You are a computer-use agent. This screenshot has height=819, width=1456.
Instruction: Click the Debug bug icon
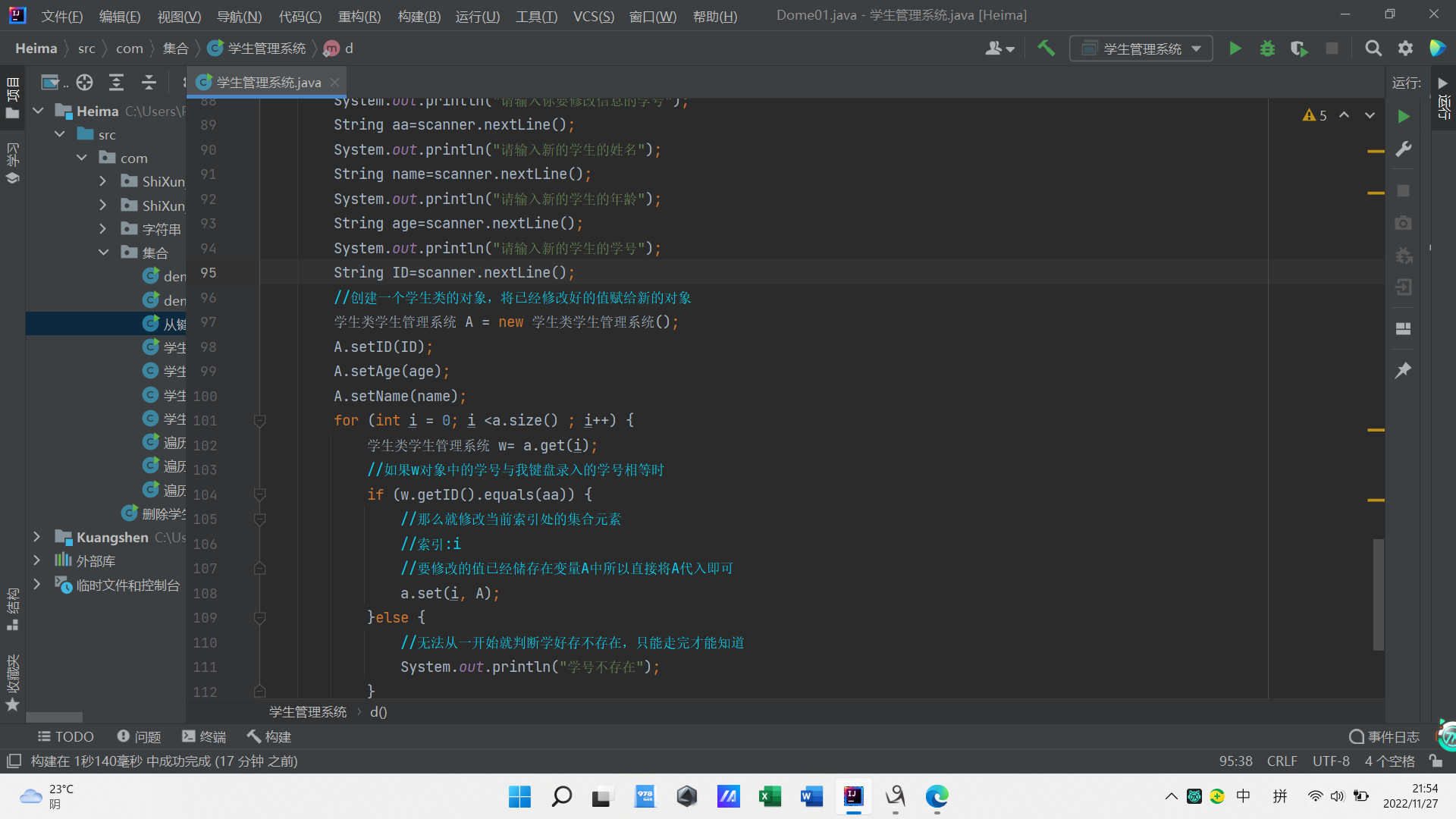coord(1267,49)
